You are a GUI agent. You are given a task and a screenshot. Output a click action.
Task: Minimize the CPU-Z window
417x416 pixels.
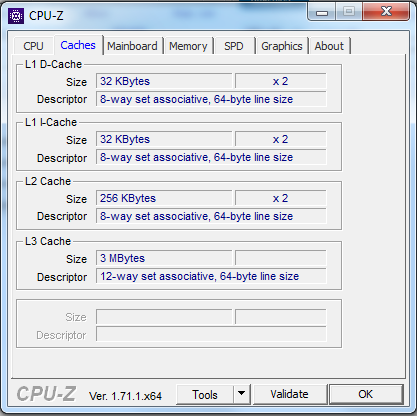322,12
